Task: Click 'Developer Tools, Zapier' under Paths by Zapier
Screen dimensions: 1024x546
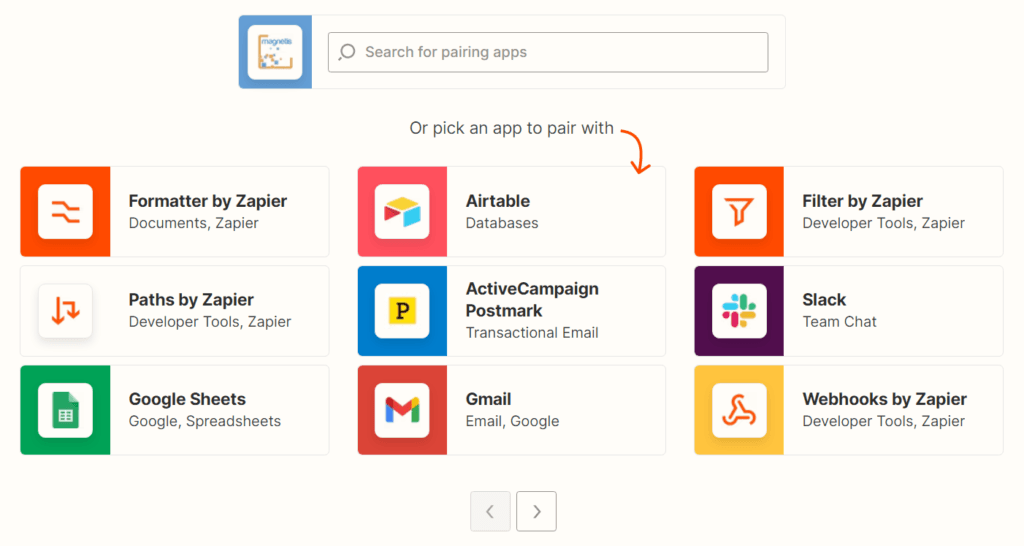Action: pyautogui.click(x=210, y=322)
